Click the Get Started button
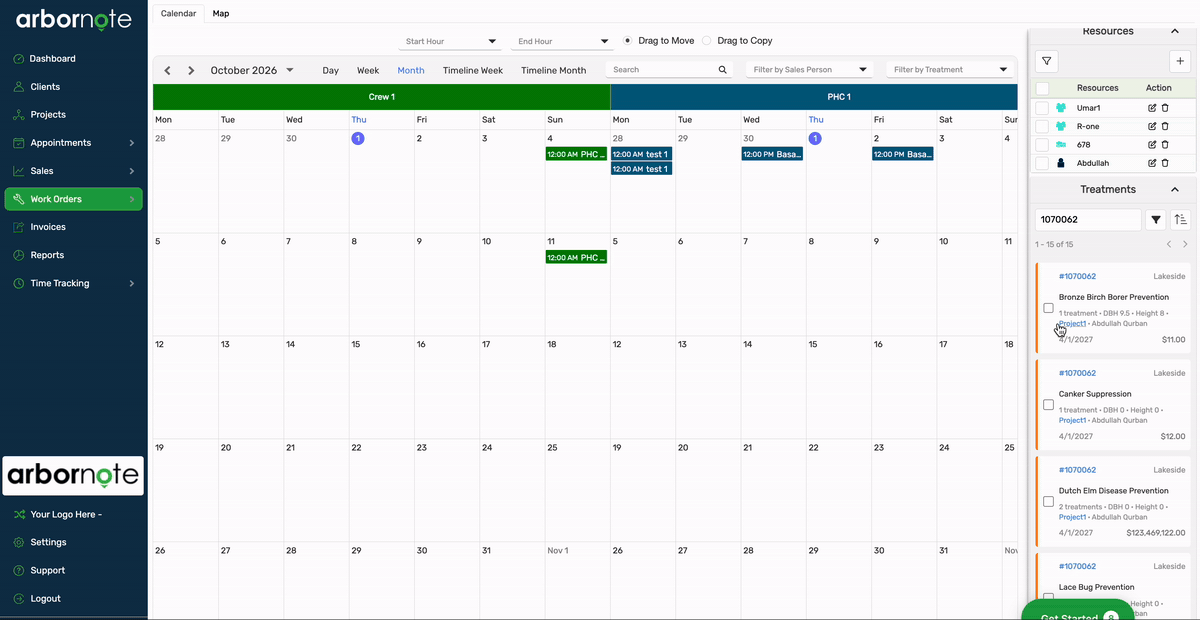Viewport: 1200px width, 620px height. point(1075,611)
